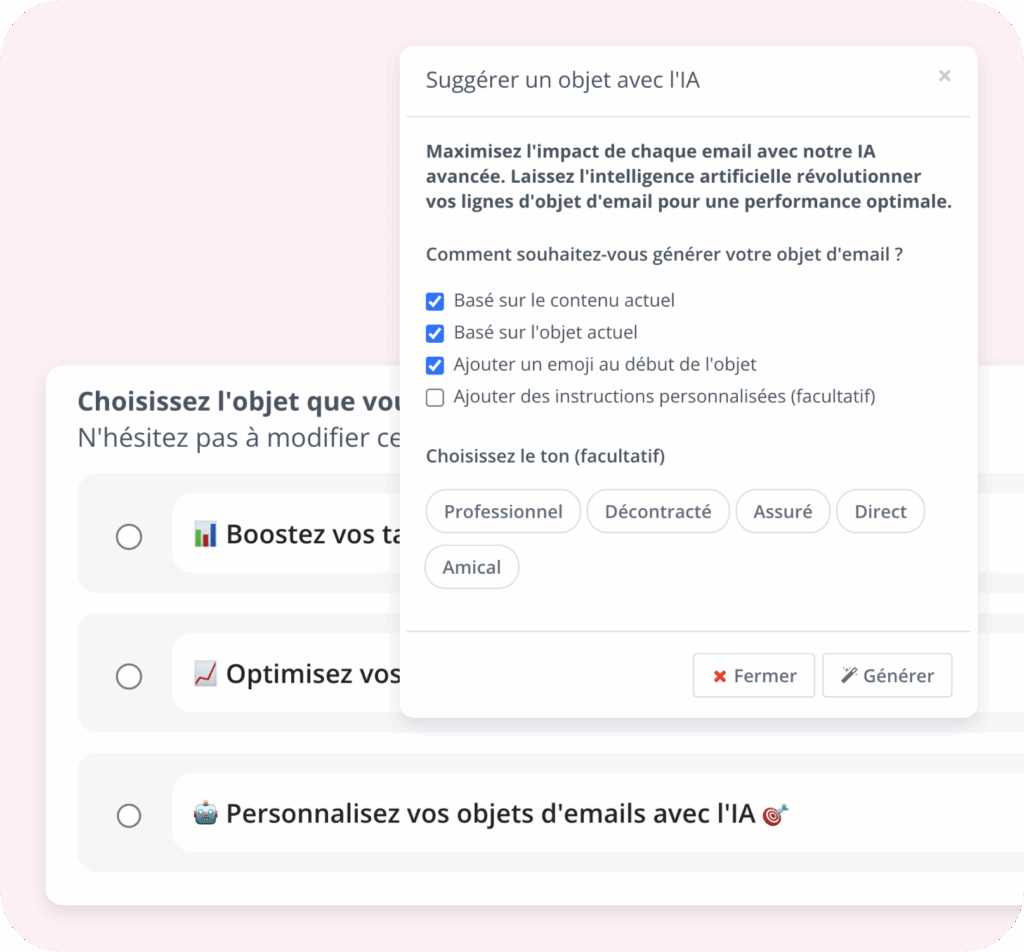Close the AI subject suggestion dialog
Screen dimensions: 1024x952
pos(944,76)
